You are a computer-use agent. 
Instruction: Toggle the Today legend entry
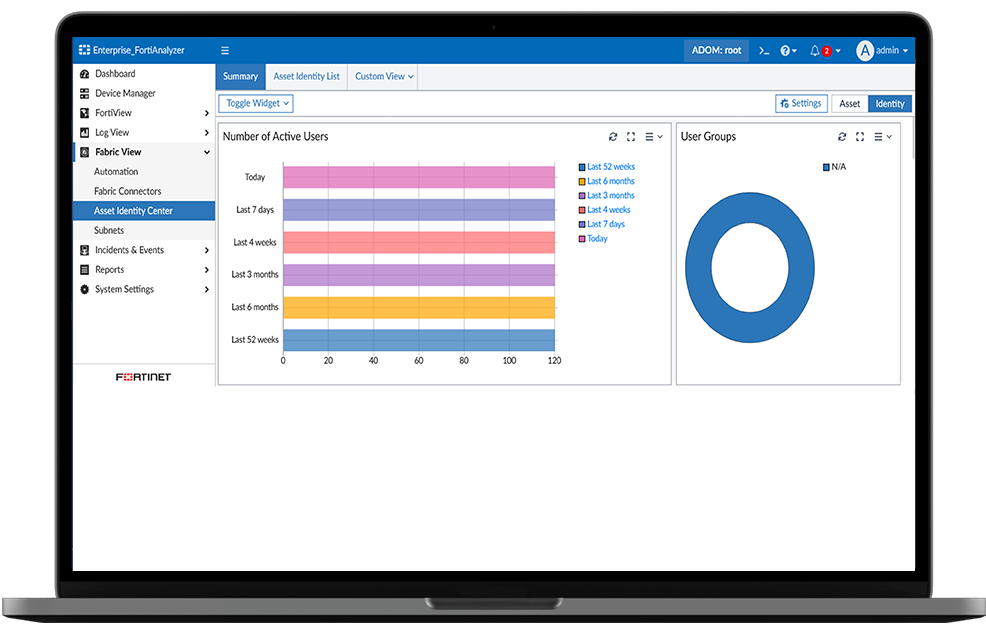593,239
